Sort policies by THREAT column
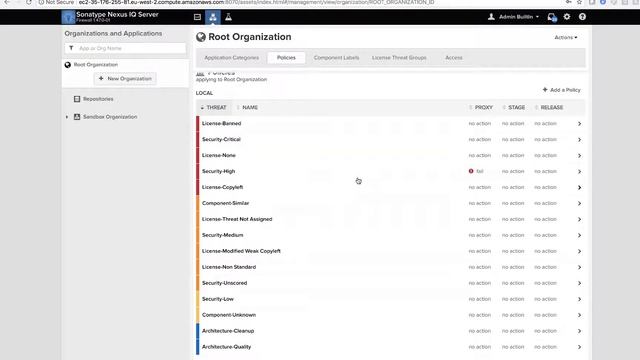 213,107
